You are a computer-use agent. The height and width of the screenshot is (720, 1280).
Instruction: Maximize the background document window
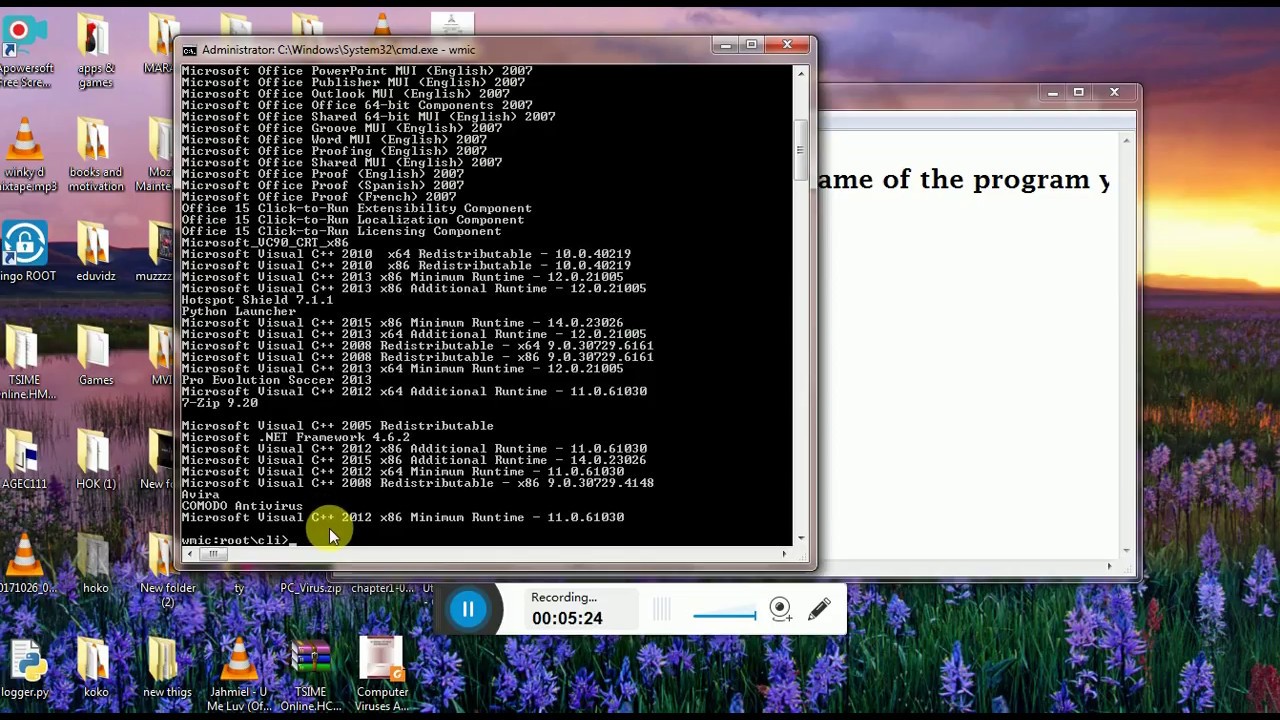coord(1078,93)
